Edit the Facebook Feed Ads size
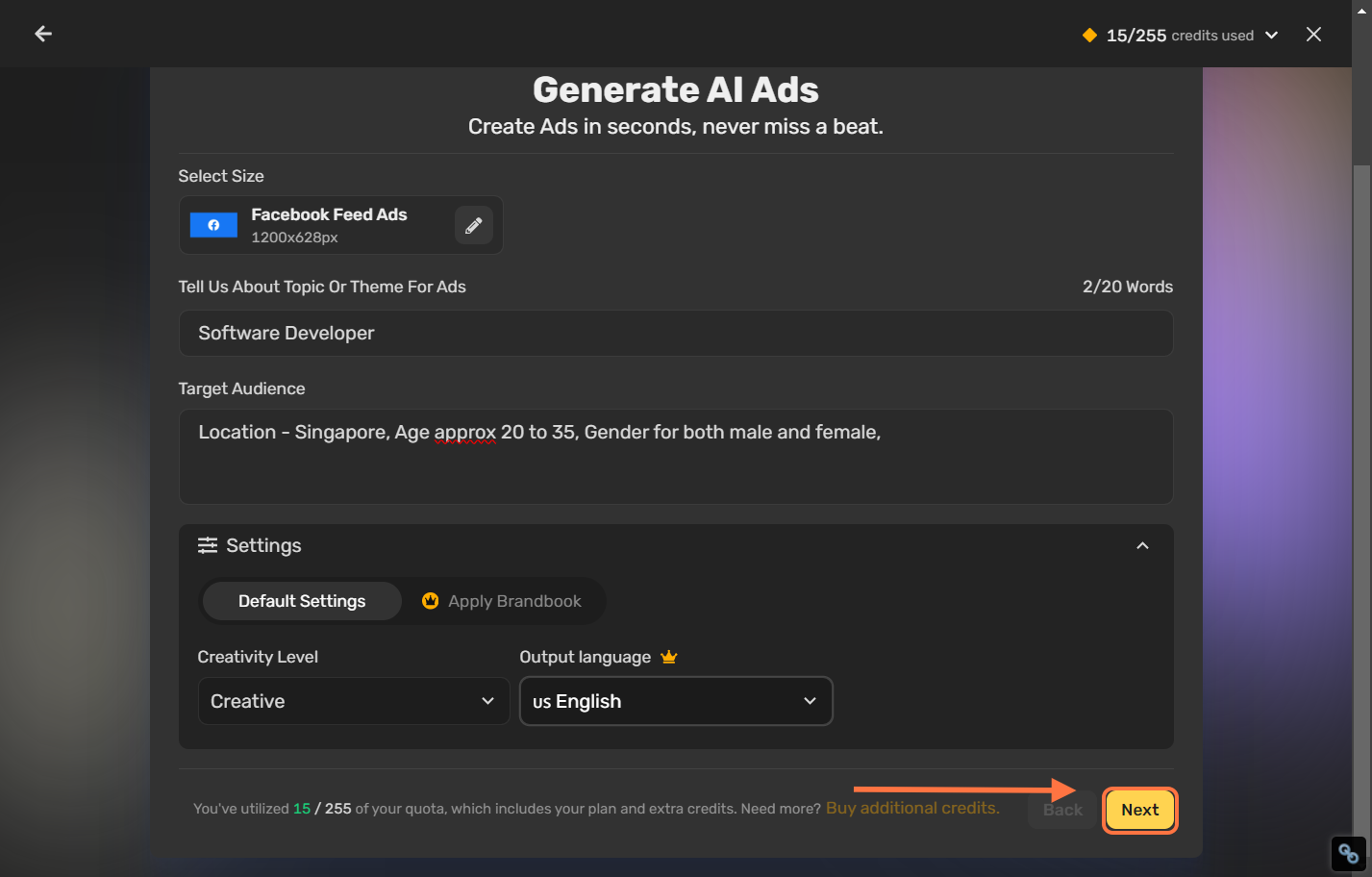 click(474, 225)
